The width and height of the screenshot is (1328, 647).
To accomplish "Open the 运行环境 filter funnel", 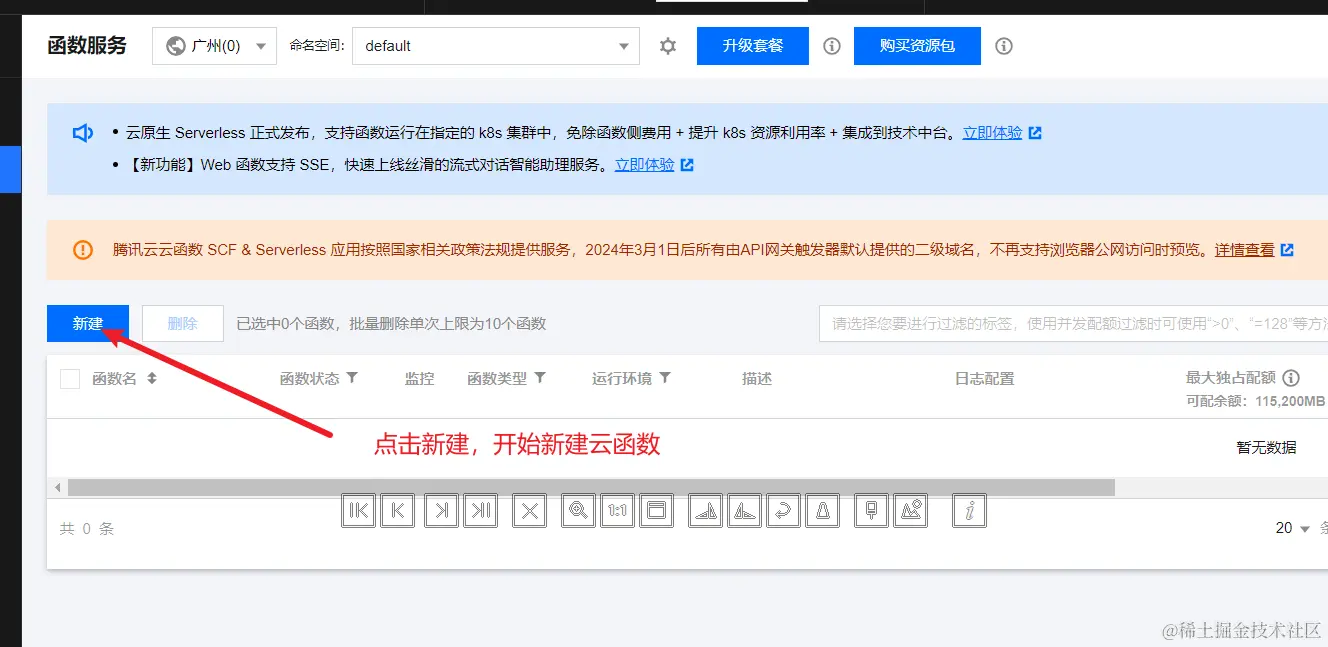I will point(665,378).
